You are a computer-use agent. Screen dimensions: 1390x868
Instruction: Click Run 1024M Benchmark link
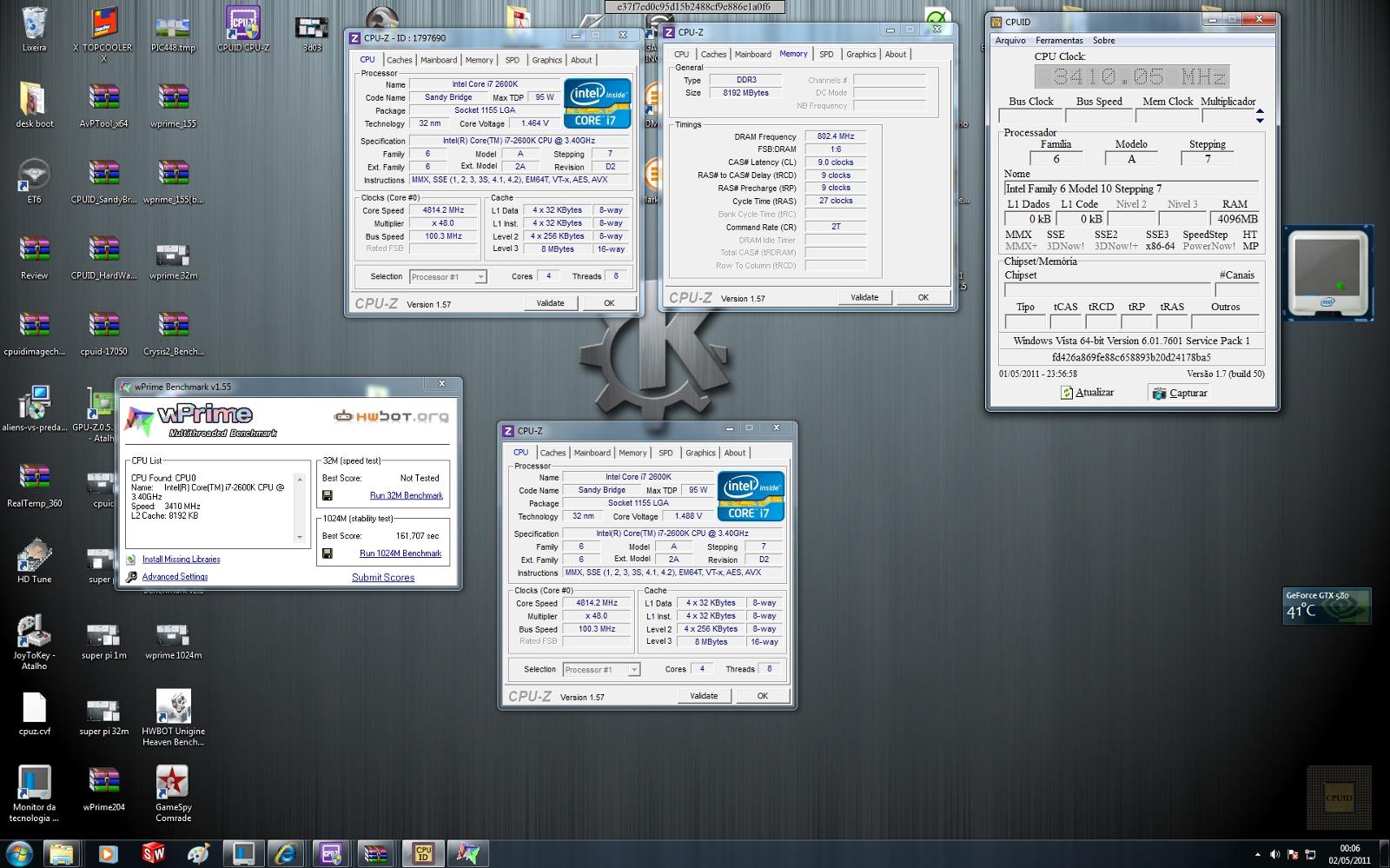[x=400, y=553]
